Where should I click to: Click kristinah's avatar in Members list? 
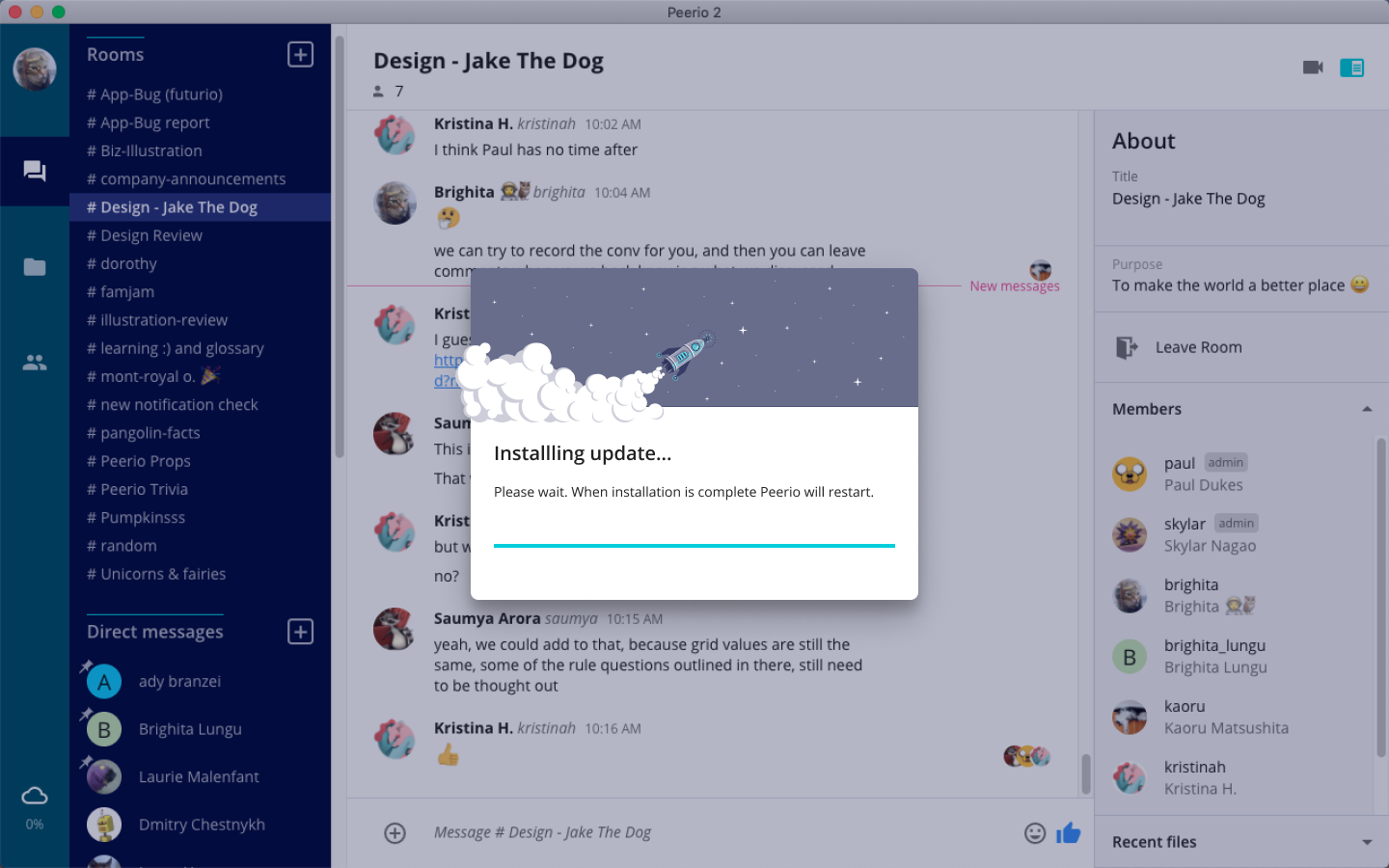pos(1130,778)
